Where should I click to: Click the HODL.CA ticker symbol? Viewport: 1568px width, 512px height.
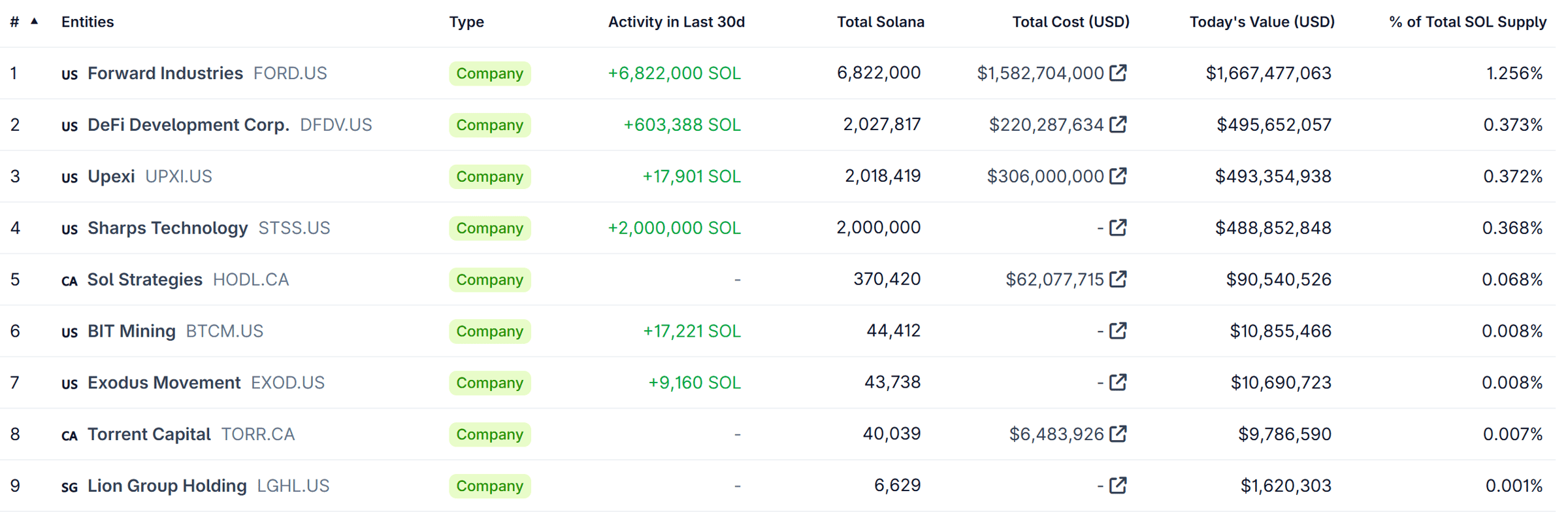251,279
